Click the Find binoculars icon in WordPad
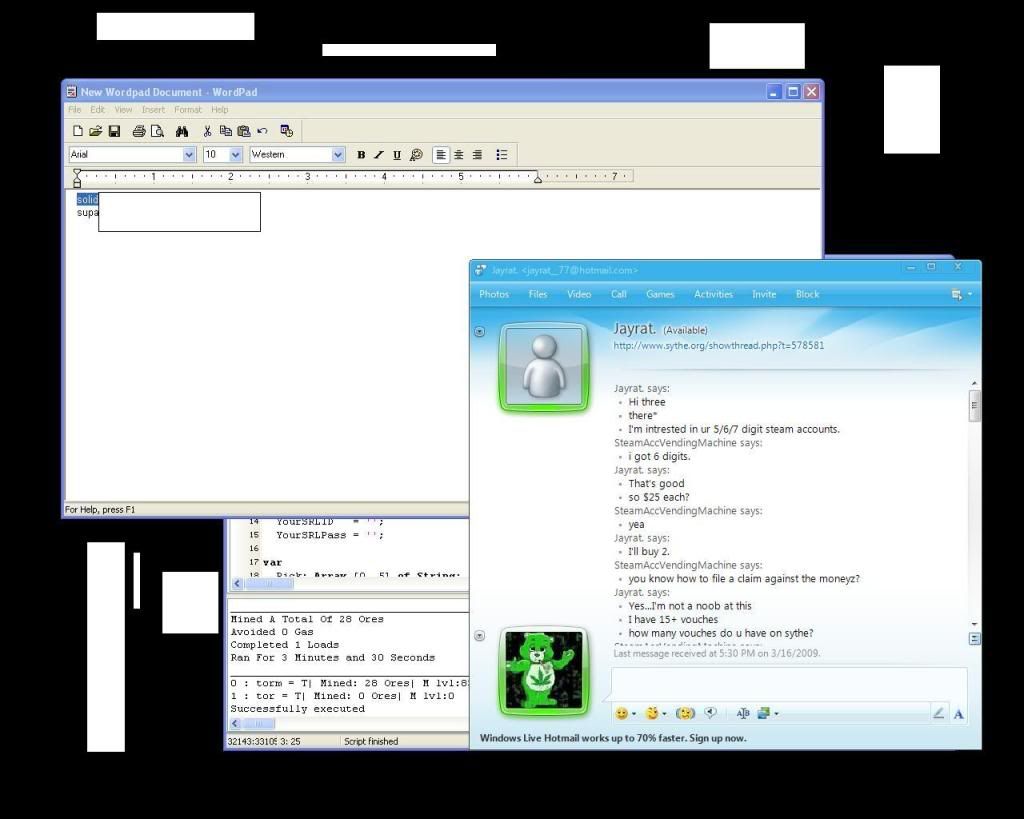 (x=182, y=131)
